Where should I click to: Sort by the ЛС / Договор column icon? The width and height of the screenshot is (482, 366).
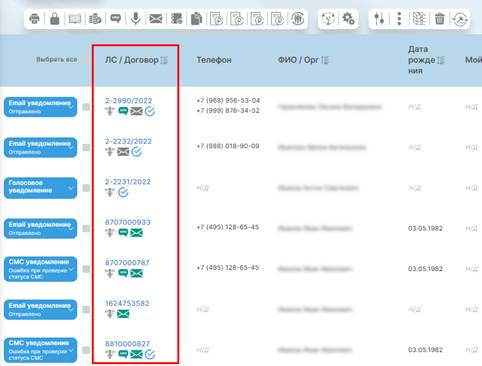164,60
